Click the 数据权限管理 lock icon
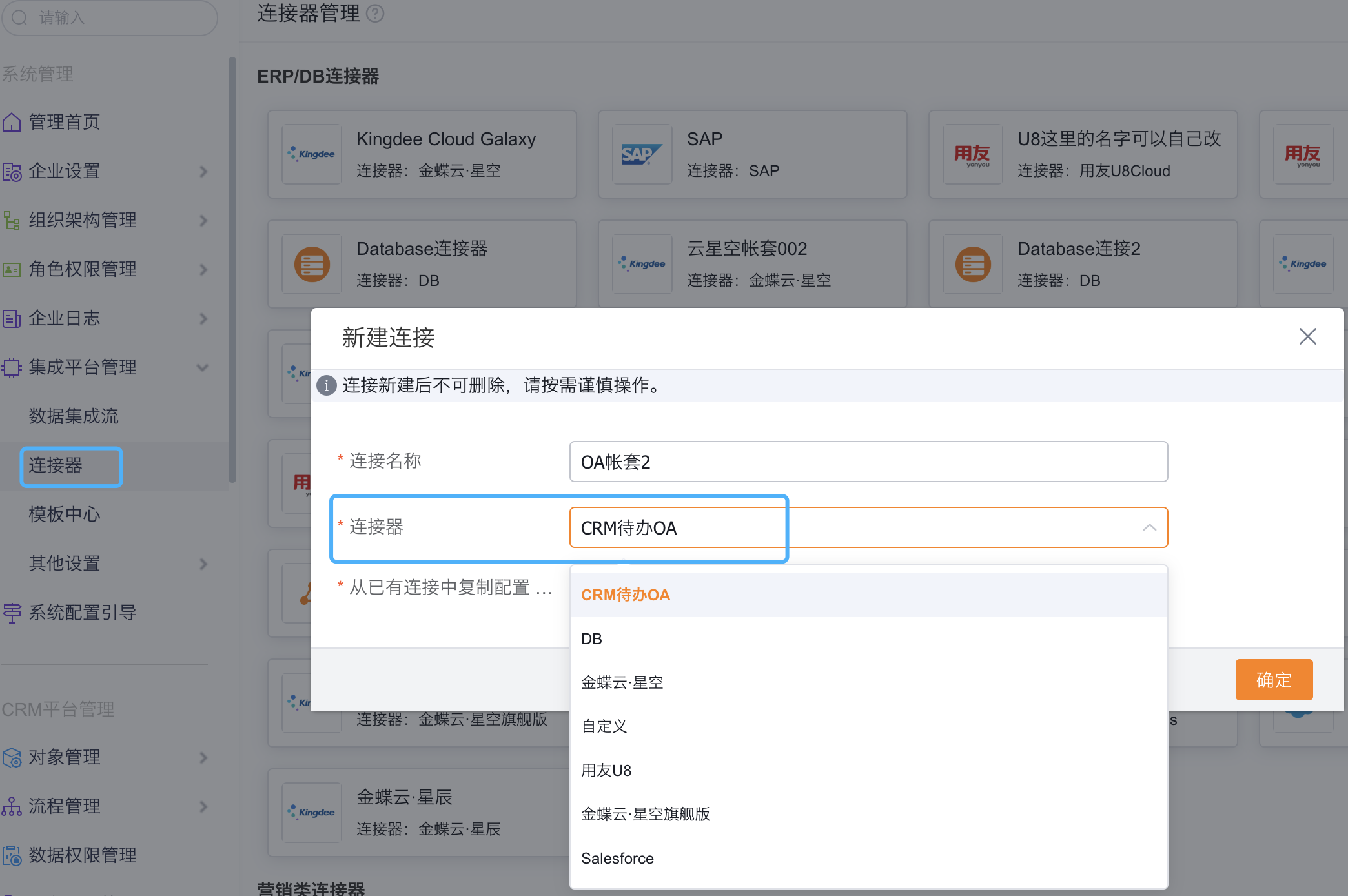This screenshot has width=1348, height=896. pyautogui.click(x=12, y=855)
